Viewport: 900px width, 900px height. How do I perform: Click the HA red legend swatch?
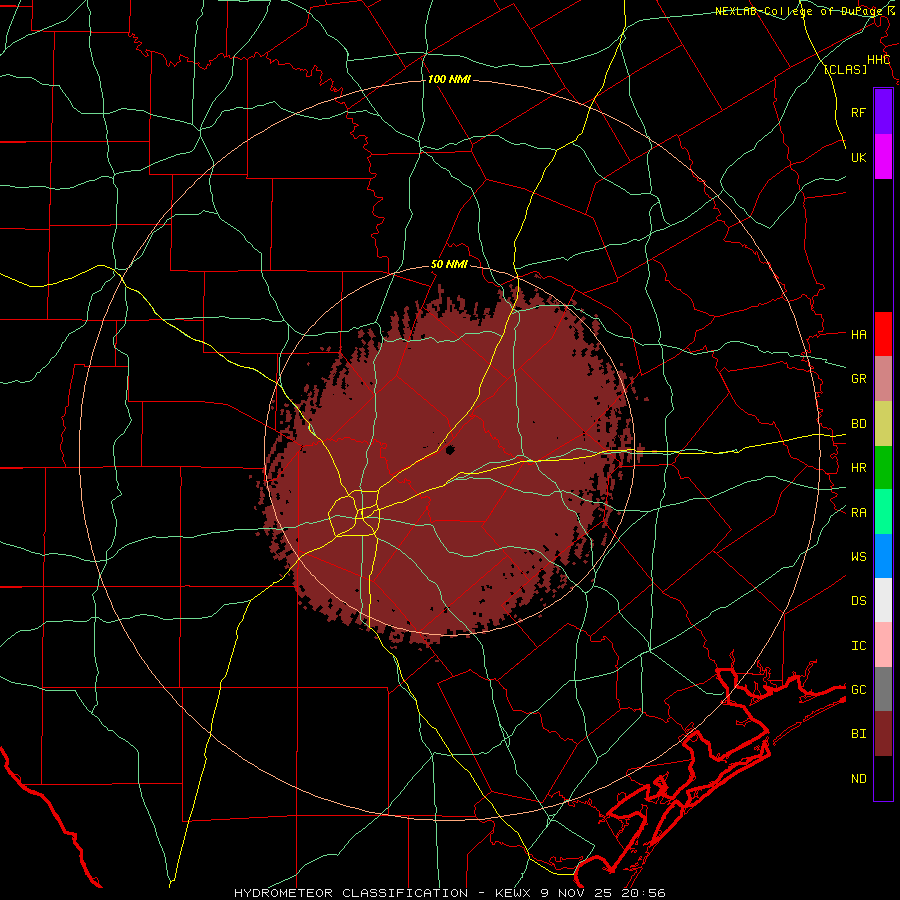(x=883, y=334)
